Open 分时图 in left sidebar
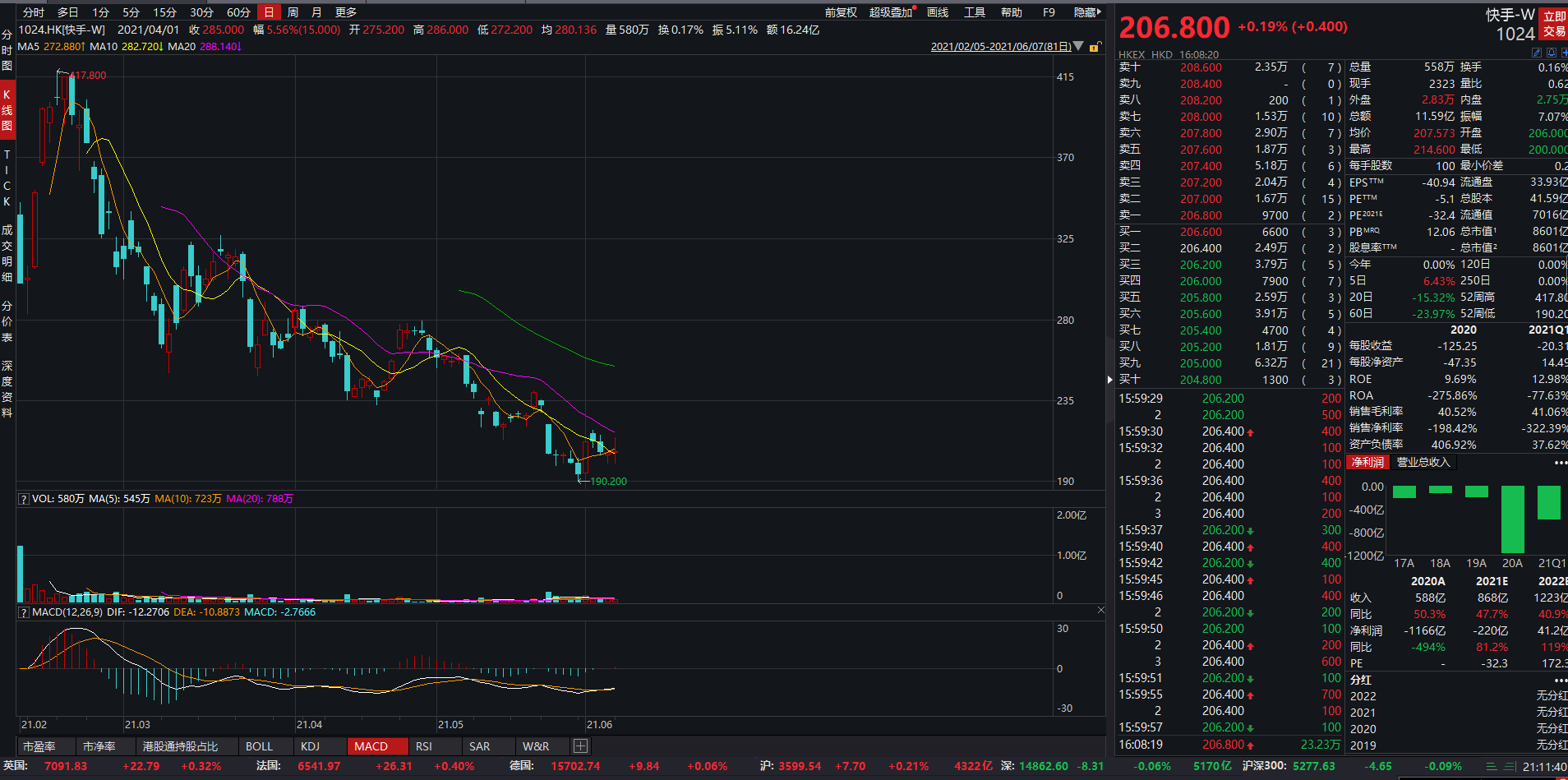This screenshot has width=1568, height=780. (7, 50)
